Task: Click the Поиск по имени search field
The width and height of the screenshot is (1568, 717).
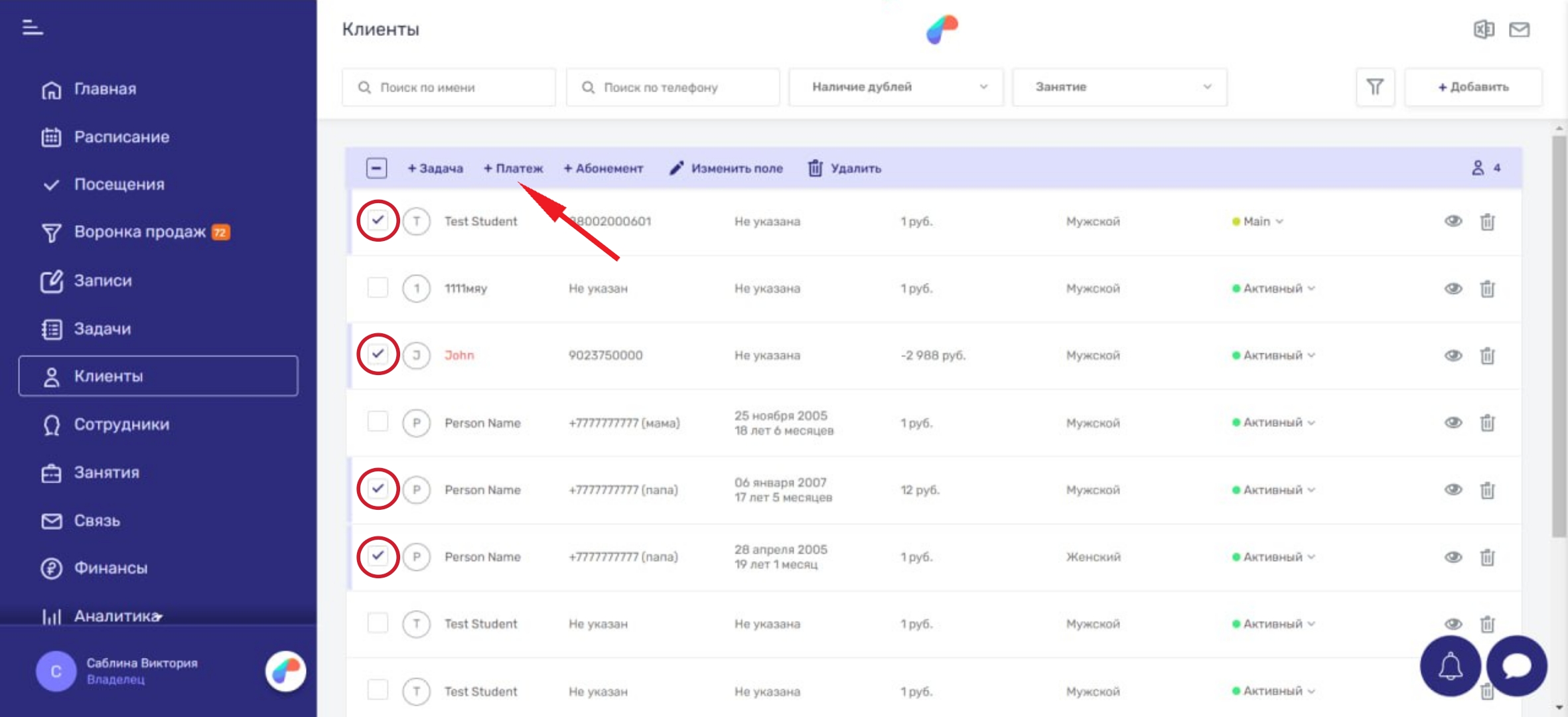Action: [x=449, y=87]
